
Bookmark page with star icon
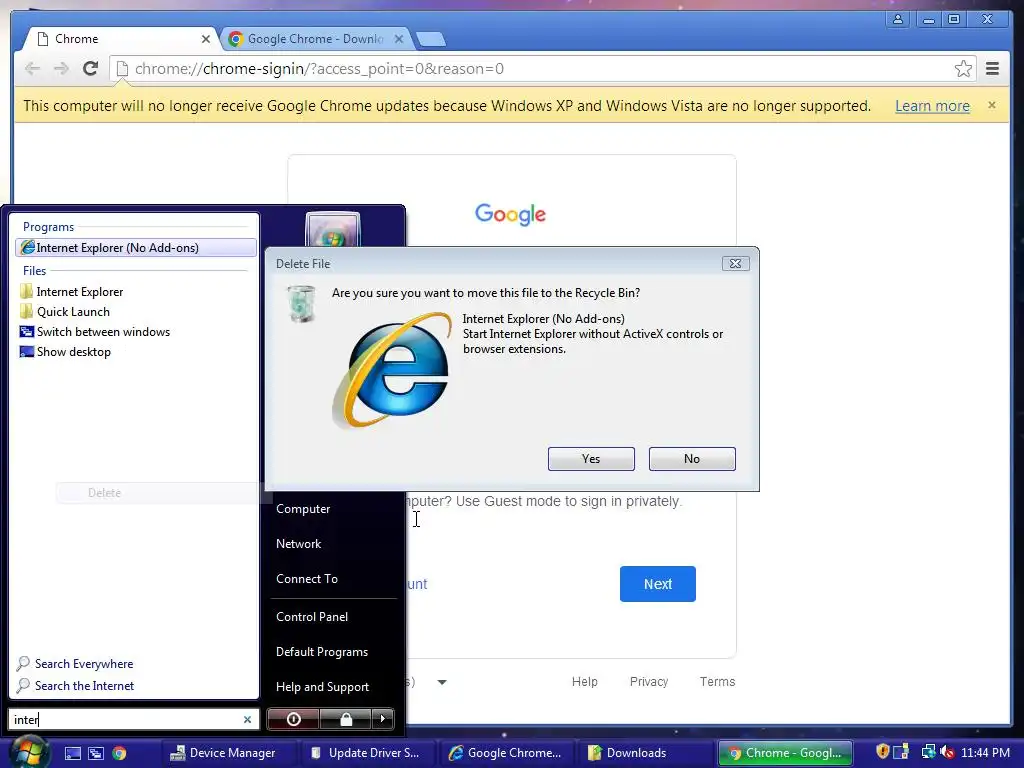(963, 69)
